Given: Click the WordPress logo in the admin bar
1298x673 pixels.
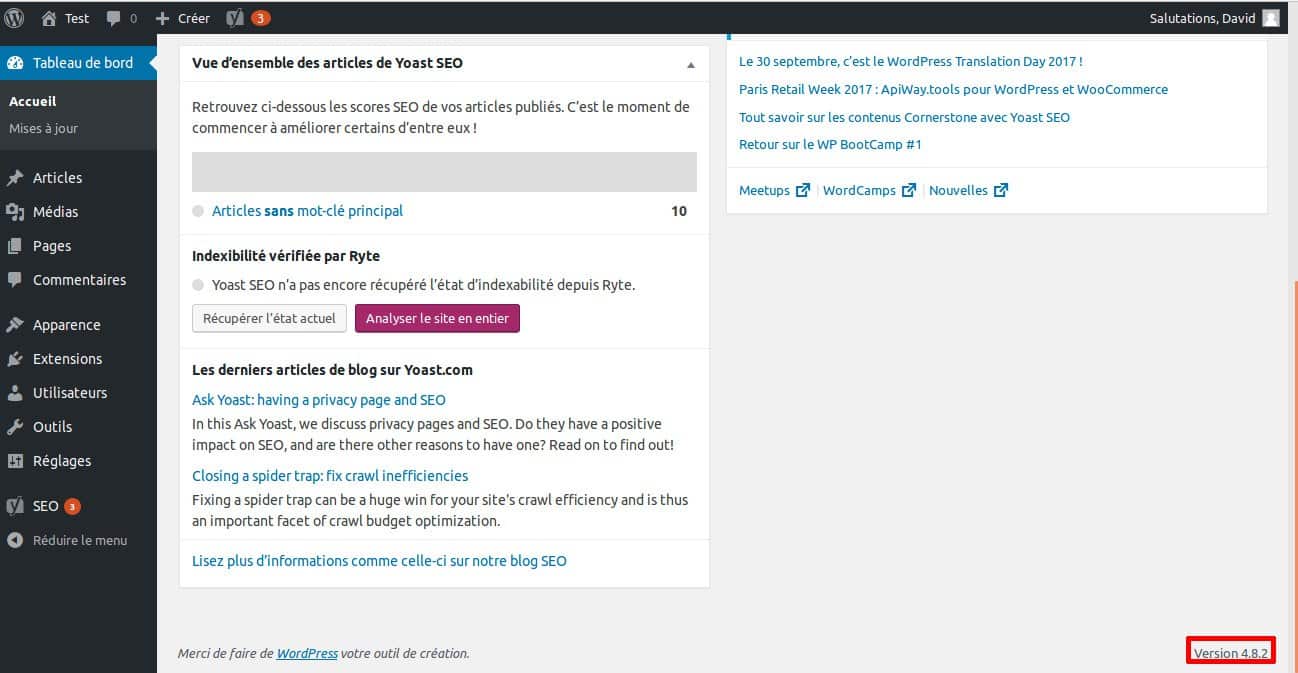Looking at the screenshot, I should (x=14, y=17).
